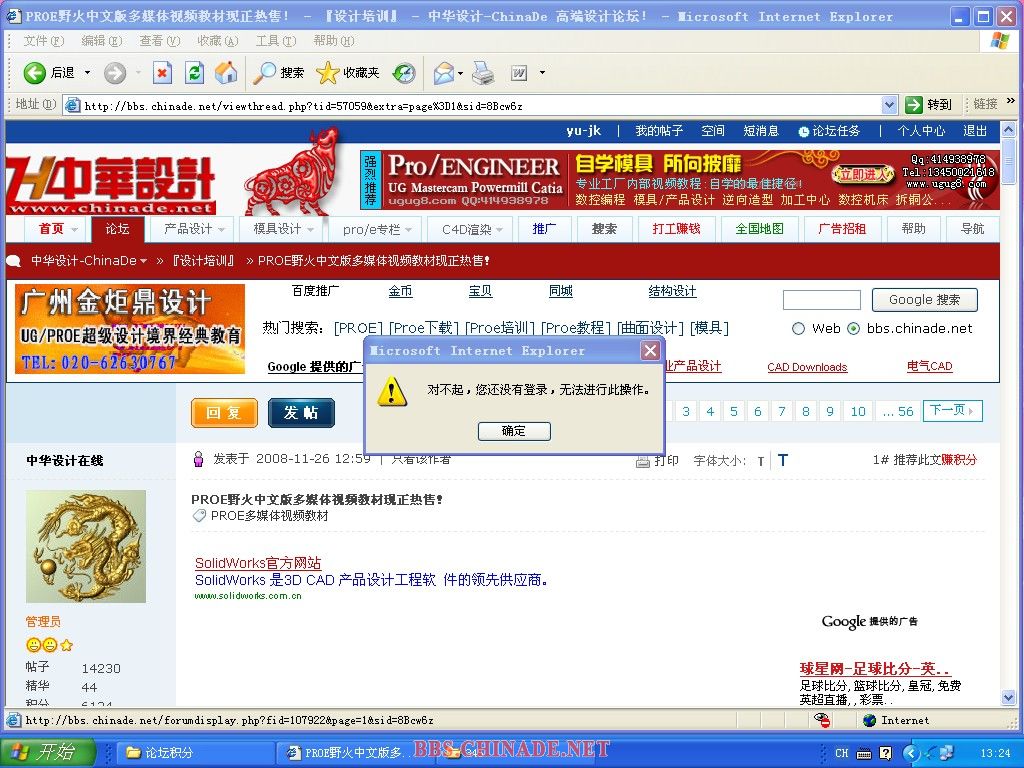Open page 5 of the thread
Screen dimensions: 1024x768
pos(733,411)
